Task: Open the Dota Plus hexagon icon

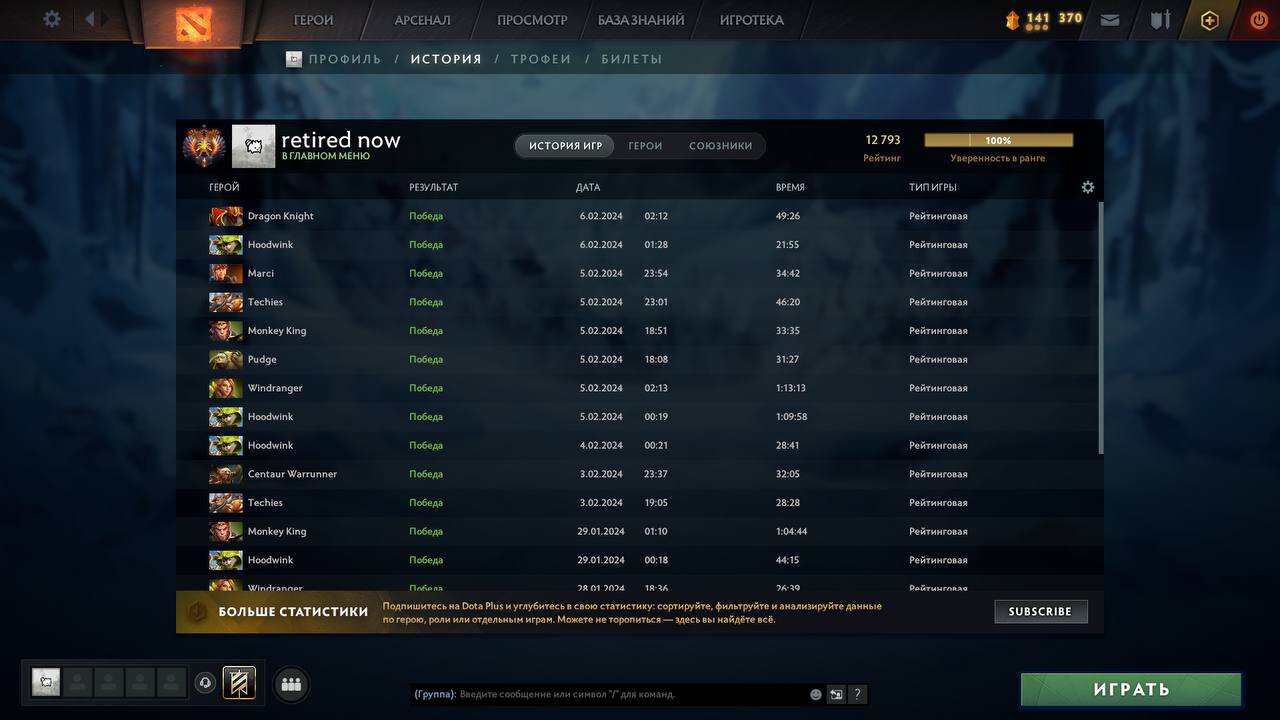Action: 1210,20
